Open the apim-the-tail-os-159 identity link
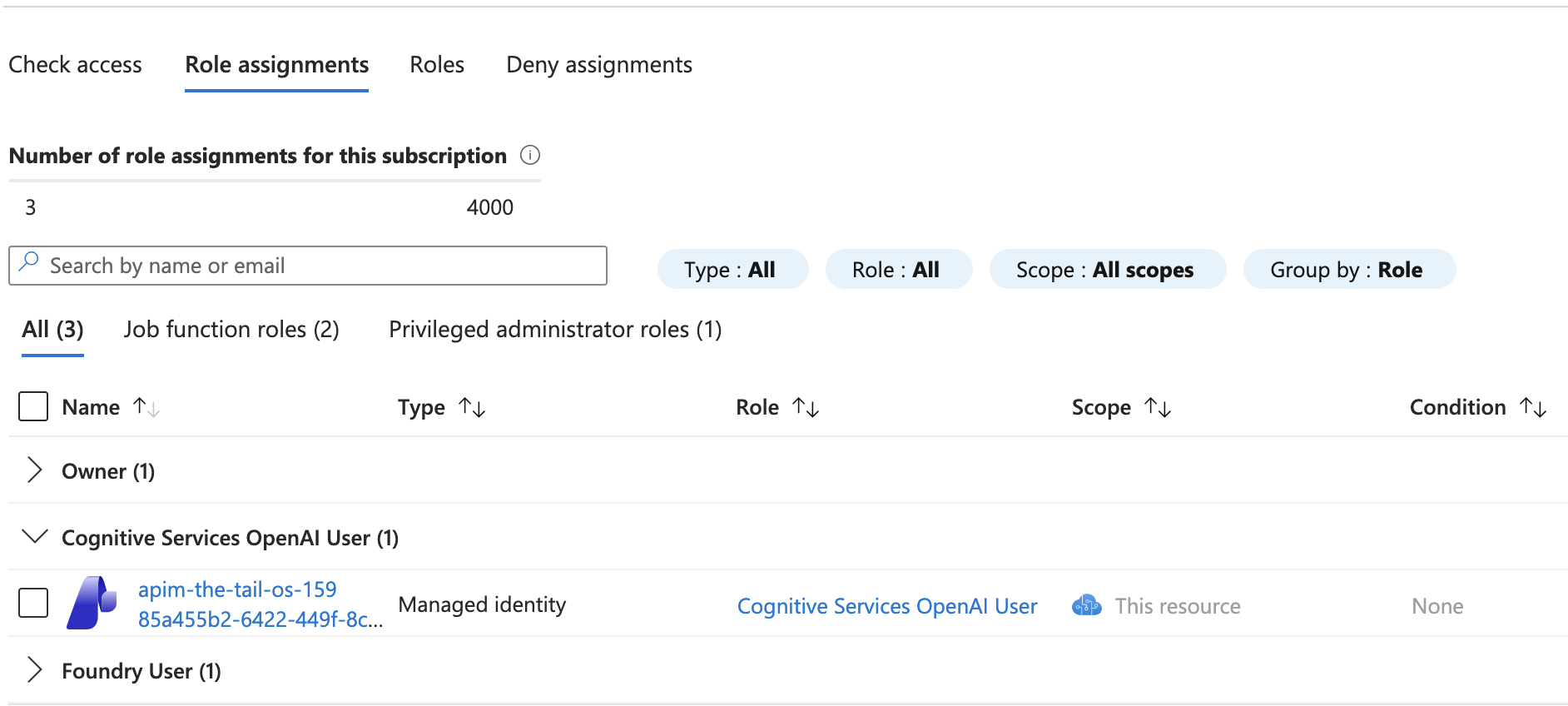This screenshot has width=1568, height=706. point(237,589)
